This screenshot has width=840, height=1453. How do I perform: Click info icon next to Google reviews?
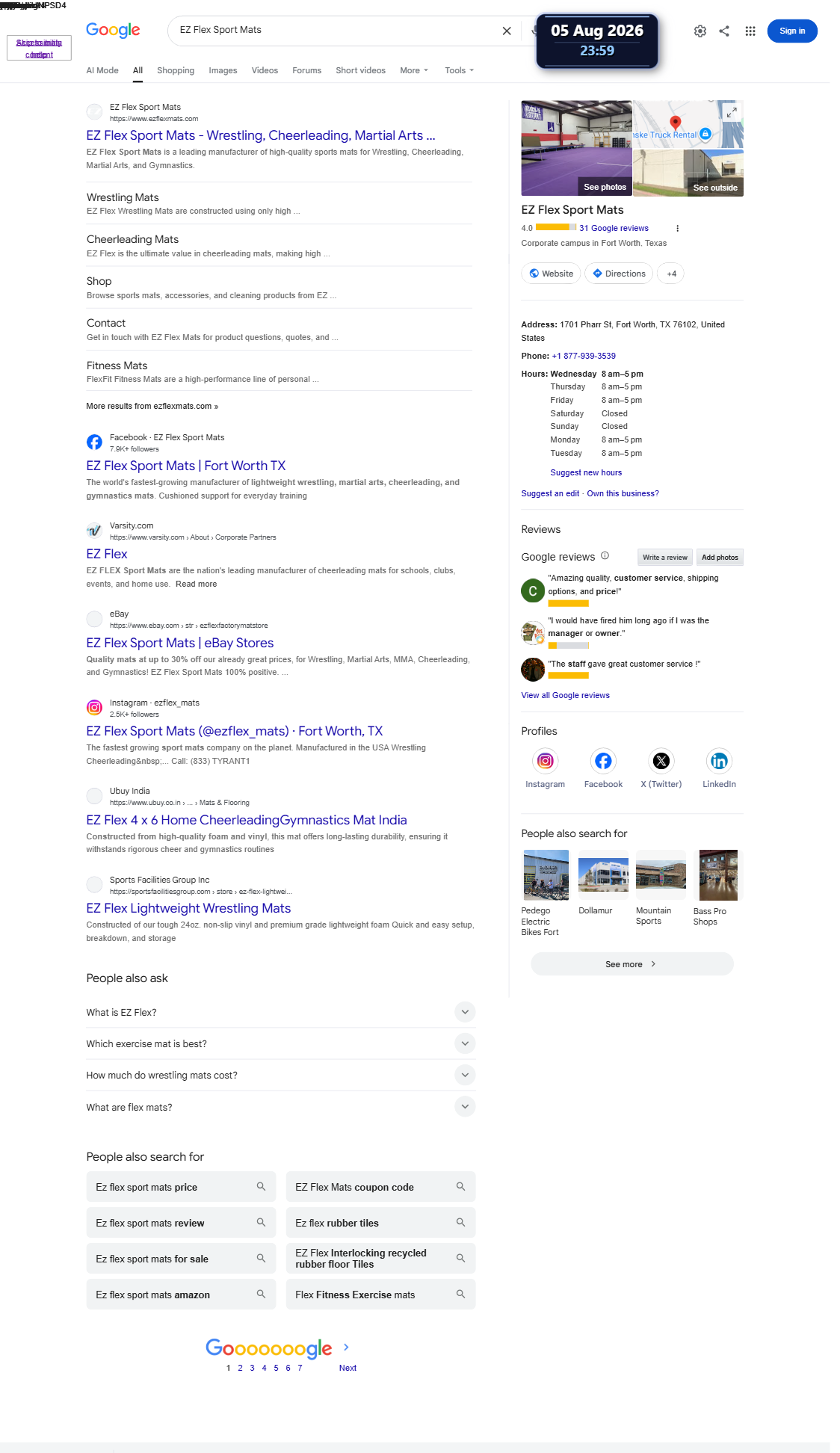tap(605, 555)
